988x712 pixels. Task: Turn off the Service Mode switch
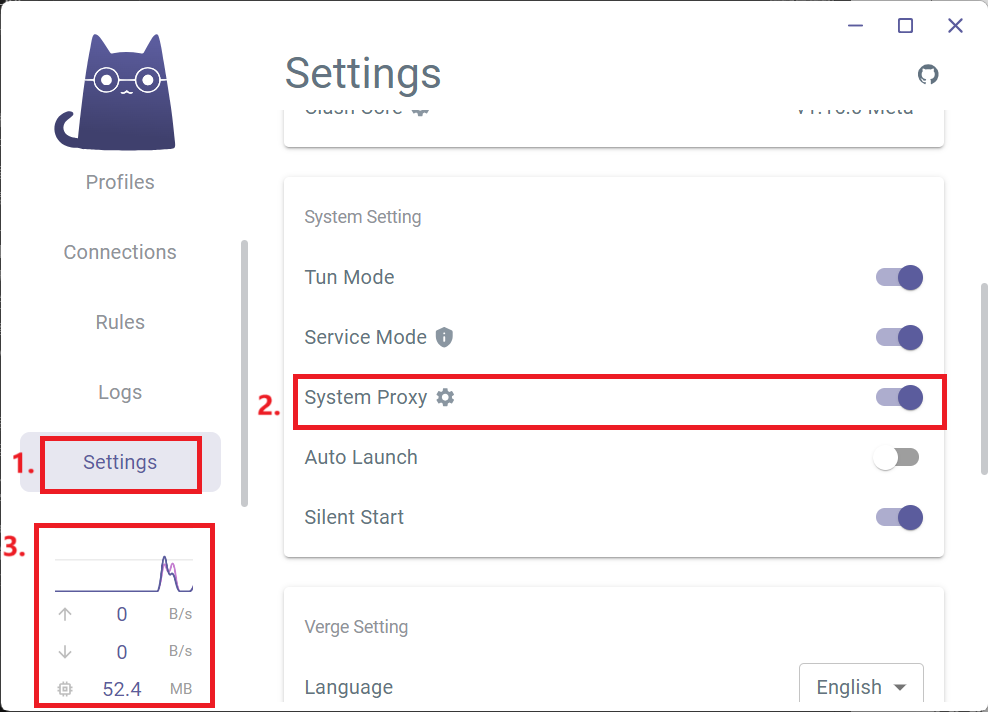pos(899,337)
